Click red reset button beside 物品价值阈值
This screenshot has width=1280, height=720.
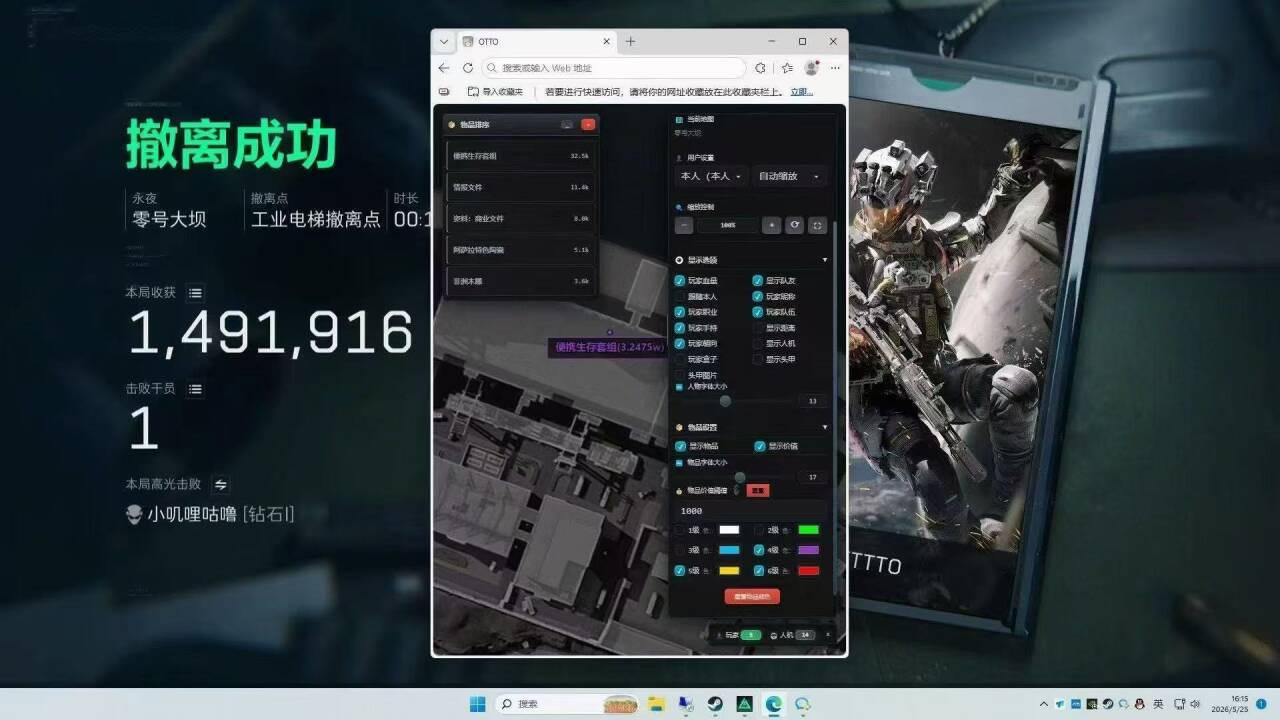(758, 491)
